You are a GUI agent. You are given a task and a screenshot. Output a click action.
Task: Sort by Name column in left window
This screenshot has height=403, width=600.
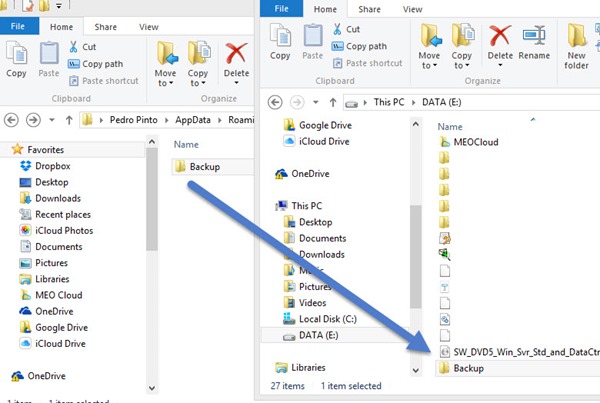pyautogui.click(x=186, y=145)
